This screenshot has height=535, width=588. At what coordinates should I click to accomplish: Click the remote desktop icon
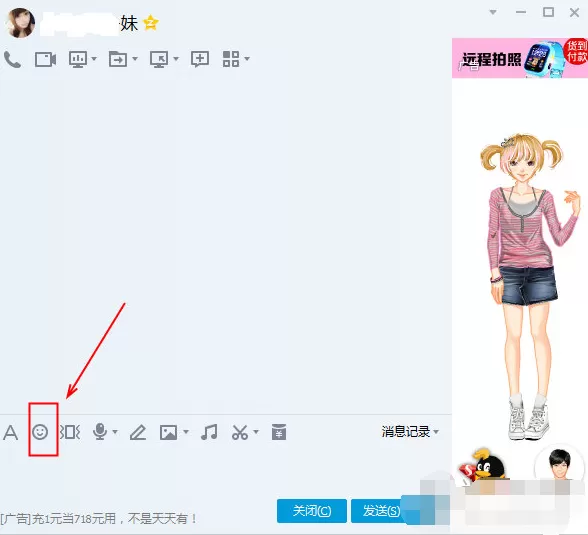[x=159, y=59]
